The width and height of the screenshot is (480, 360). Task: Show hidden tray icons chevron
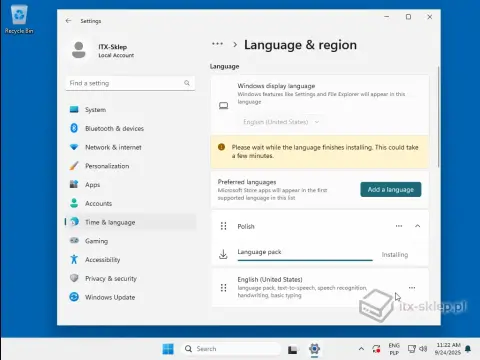[x=361, y=349]
